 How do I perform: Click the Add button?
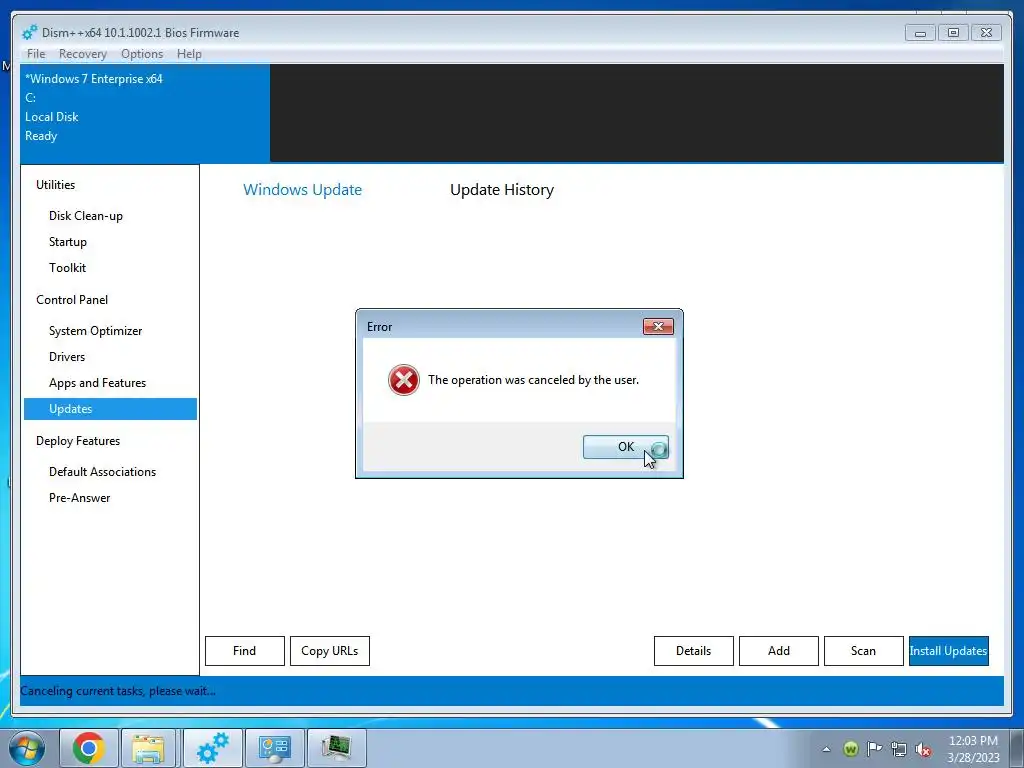tap(778, 651)
